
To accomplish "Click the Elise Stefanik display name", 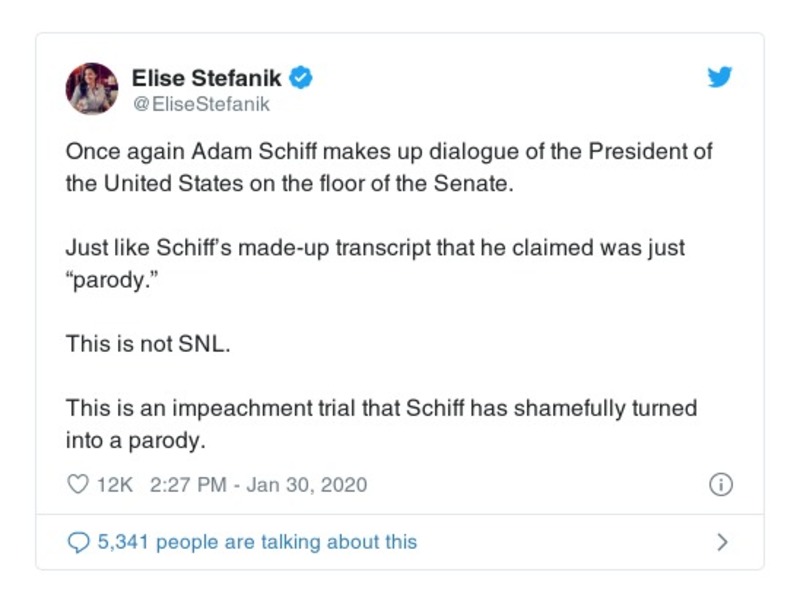I will 207,77.
